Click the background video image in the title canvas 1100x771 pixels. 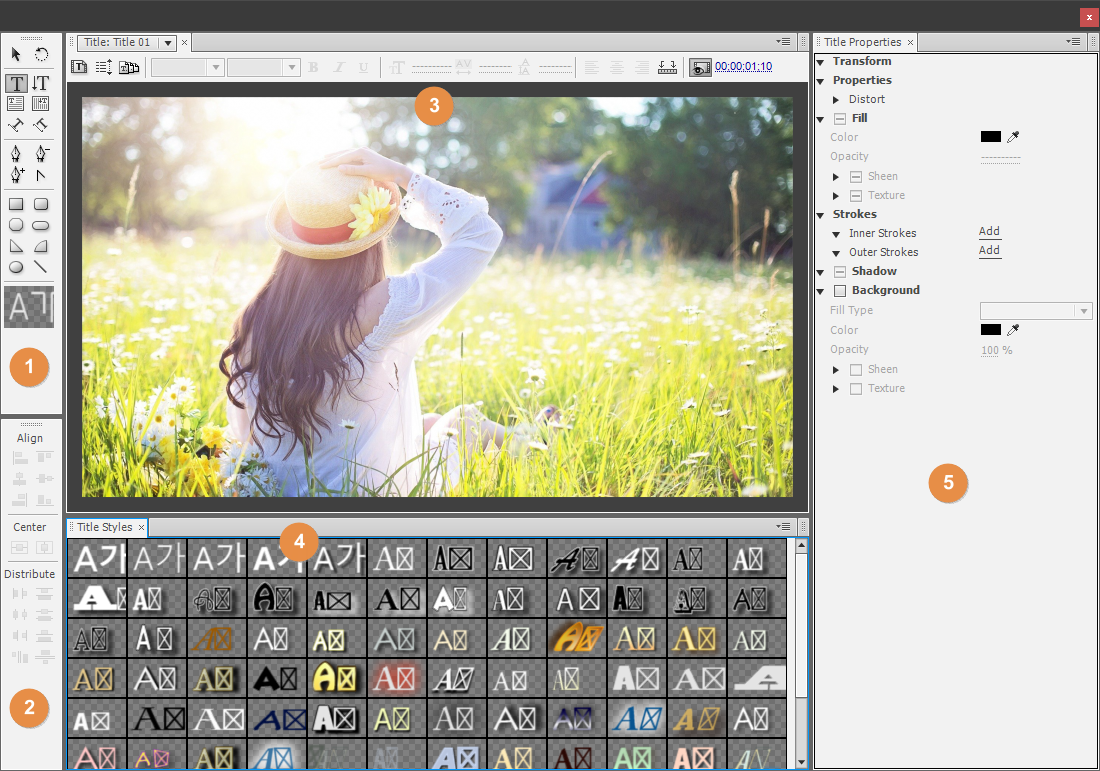437,297
